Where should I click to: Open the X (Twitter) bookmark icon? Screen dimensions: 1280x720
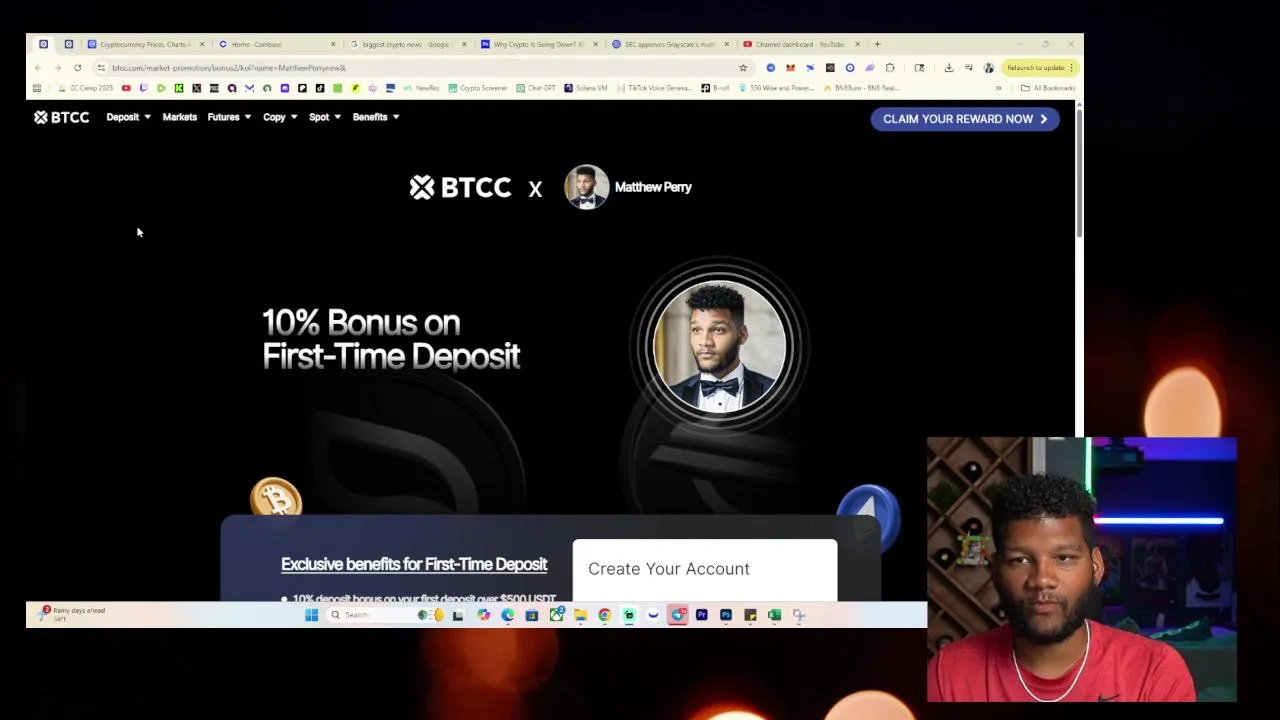[196, 88]
